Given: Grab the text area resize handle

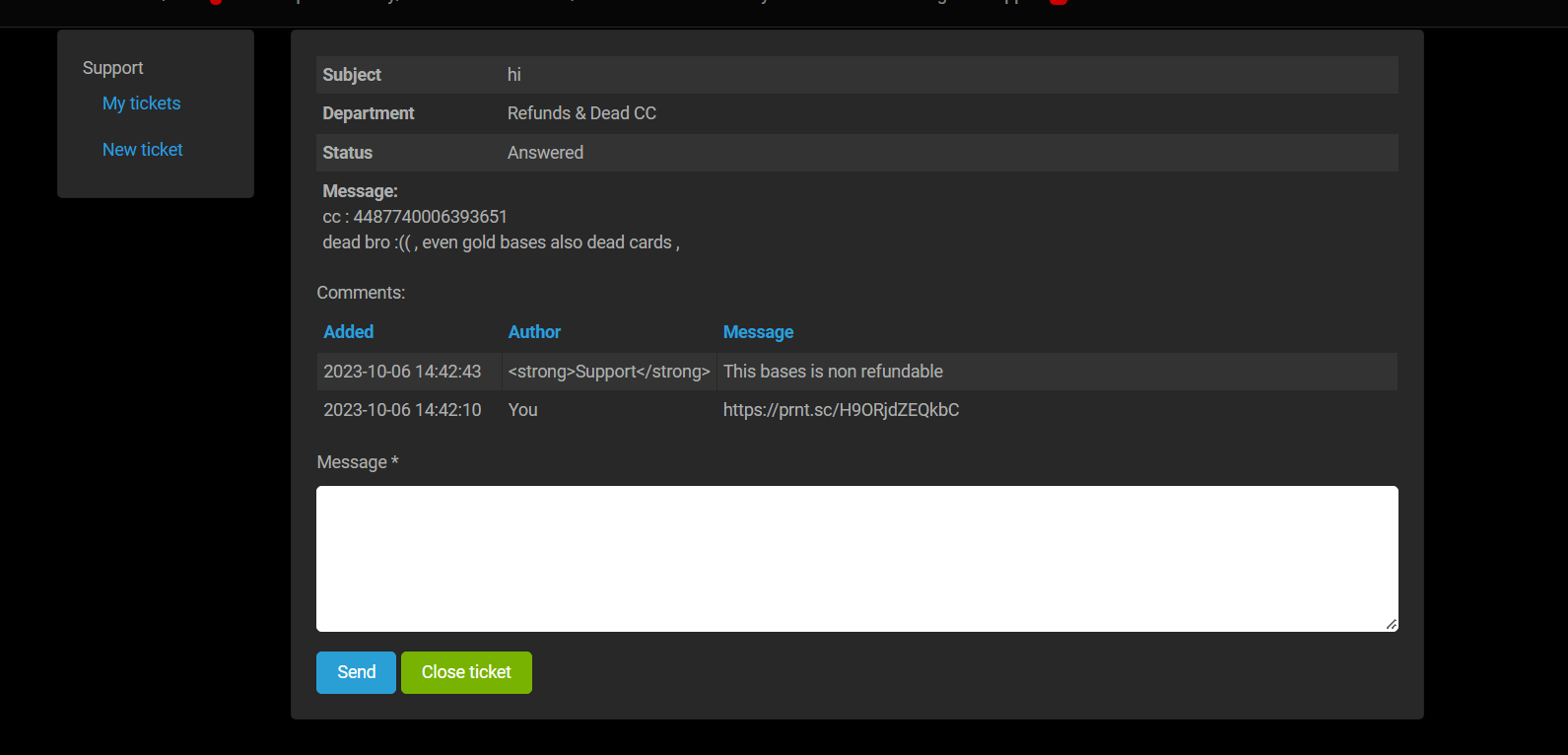Looking at the screenshot, I should pyautogui.click(x=1391, y=624).
